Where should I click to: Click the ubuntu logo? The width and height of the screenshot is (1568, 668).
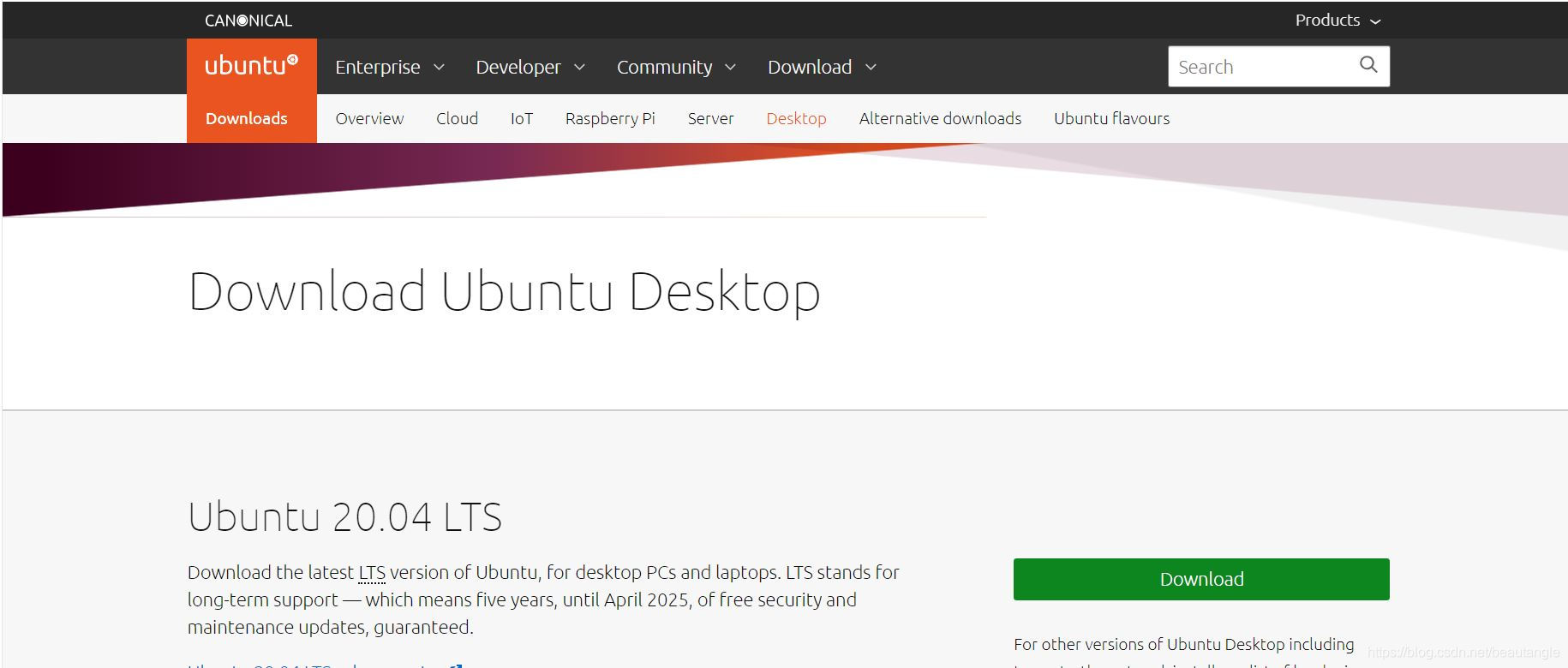point(251,66)
